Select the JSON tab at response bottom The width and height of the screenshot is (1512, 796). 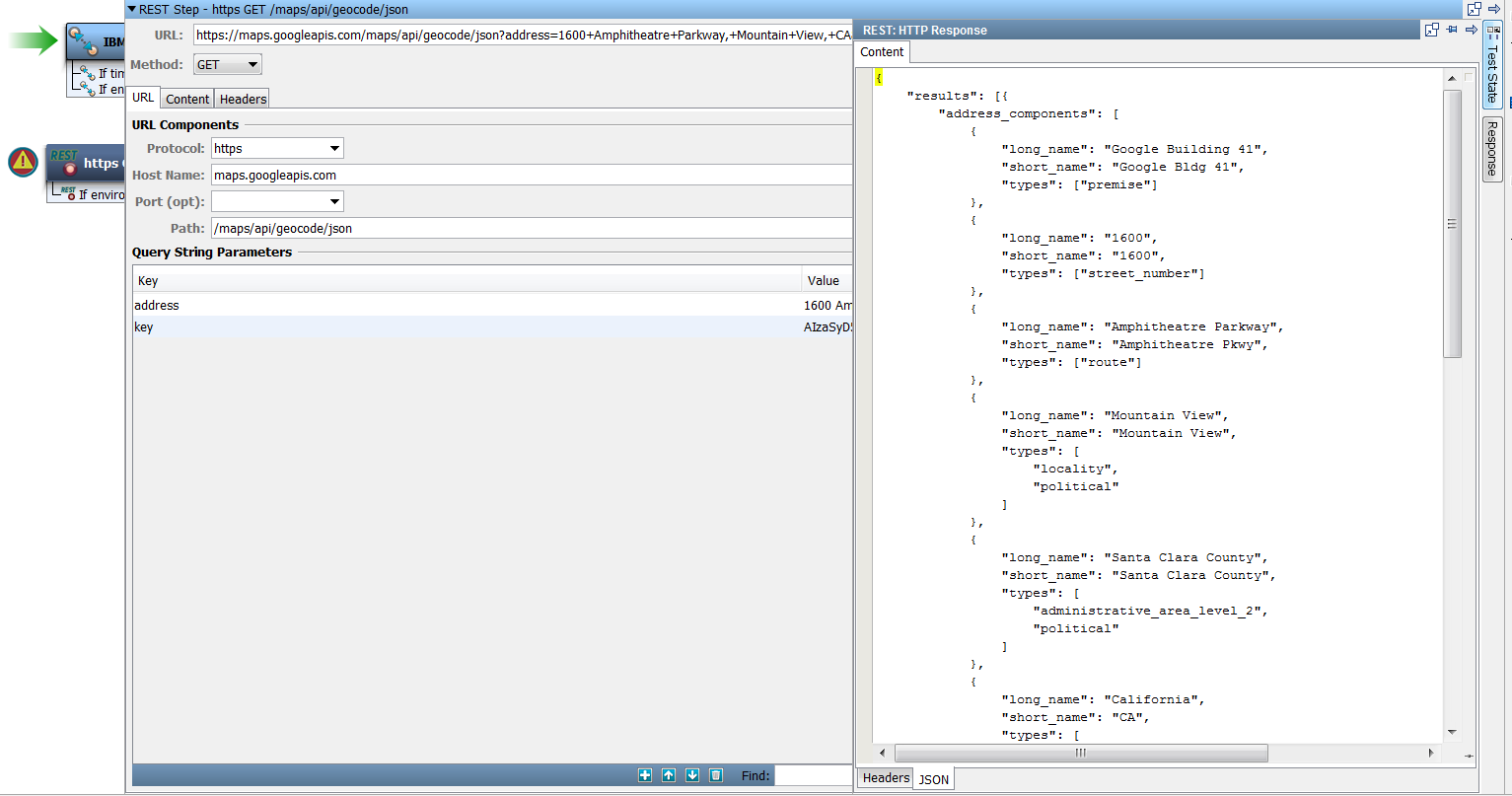(934, 779)
